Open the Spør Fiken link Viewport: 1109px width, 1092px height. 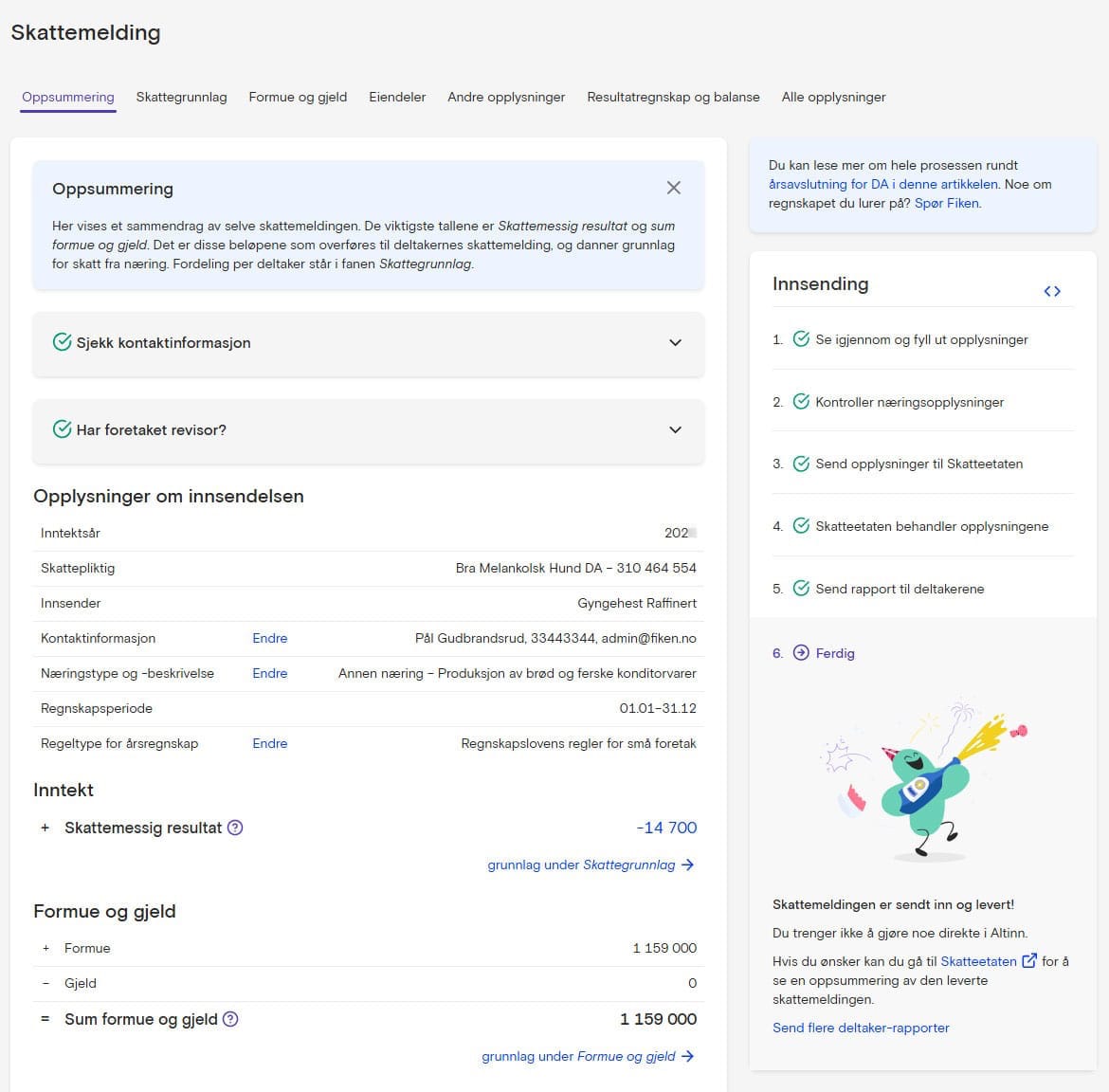click(x=947, y=203)
